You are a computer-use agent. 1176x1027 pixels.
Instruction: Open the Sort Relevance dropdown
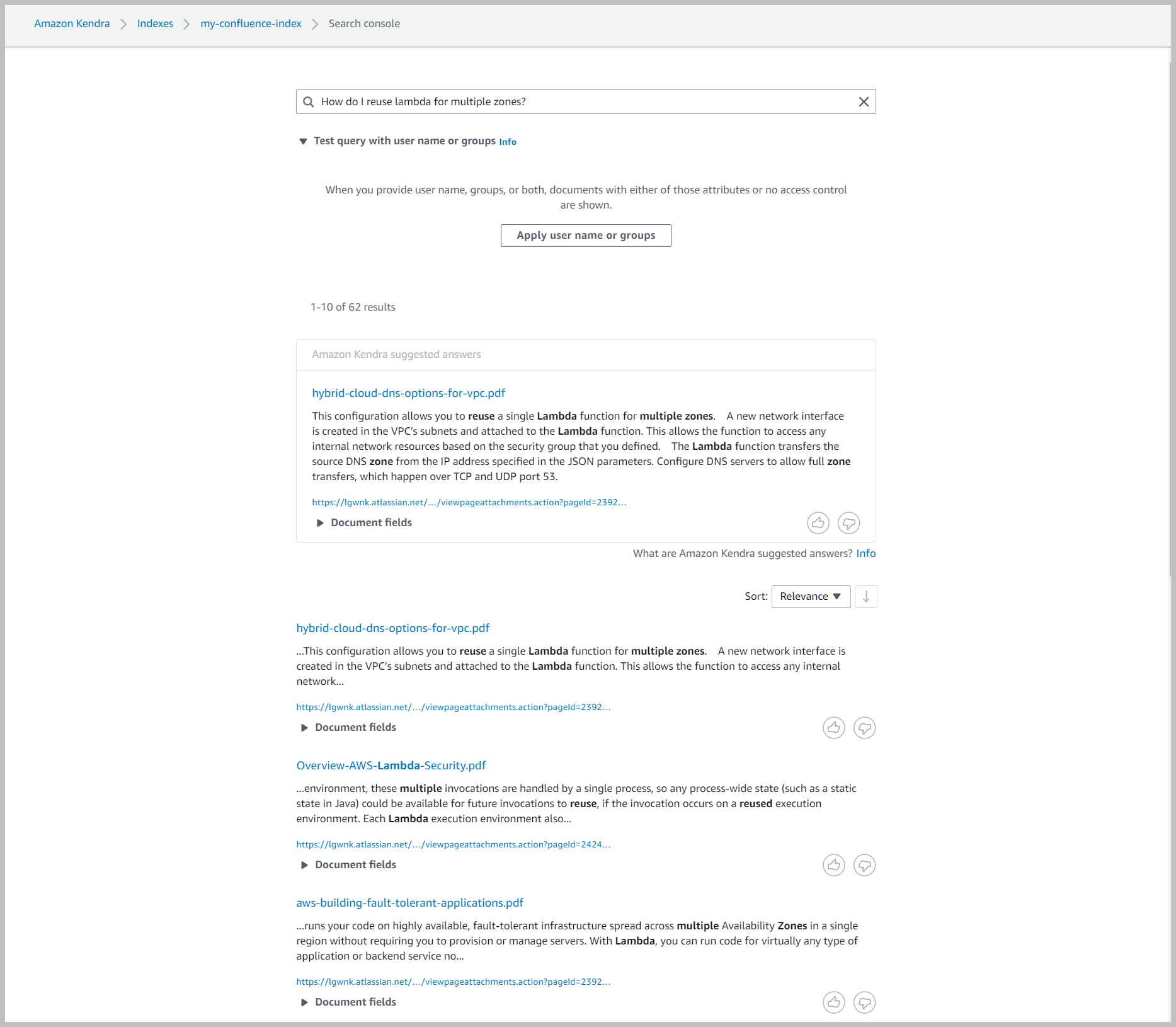[x=811, y=597]
